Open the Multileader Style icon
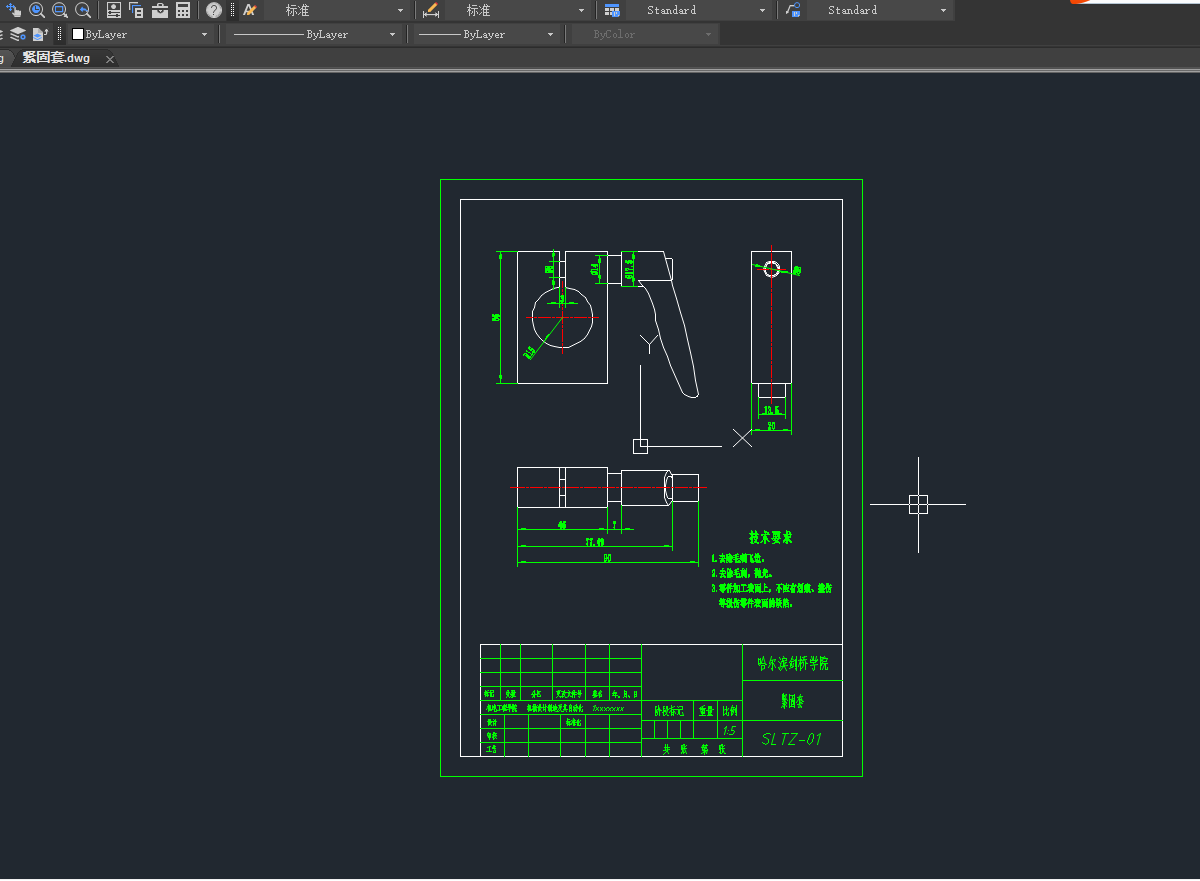Screen dimensions: 1200x881 [x=793, y=10]
